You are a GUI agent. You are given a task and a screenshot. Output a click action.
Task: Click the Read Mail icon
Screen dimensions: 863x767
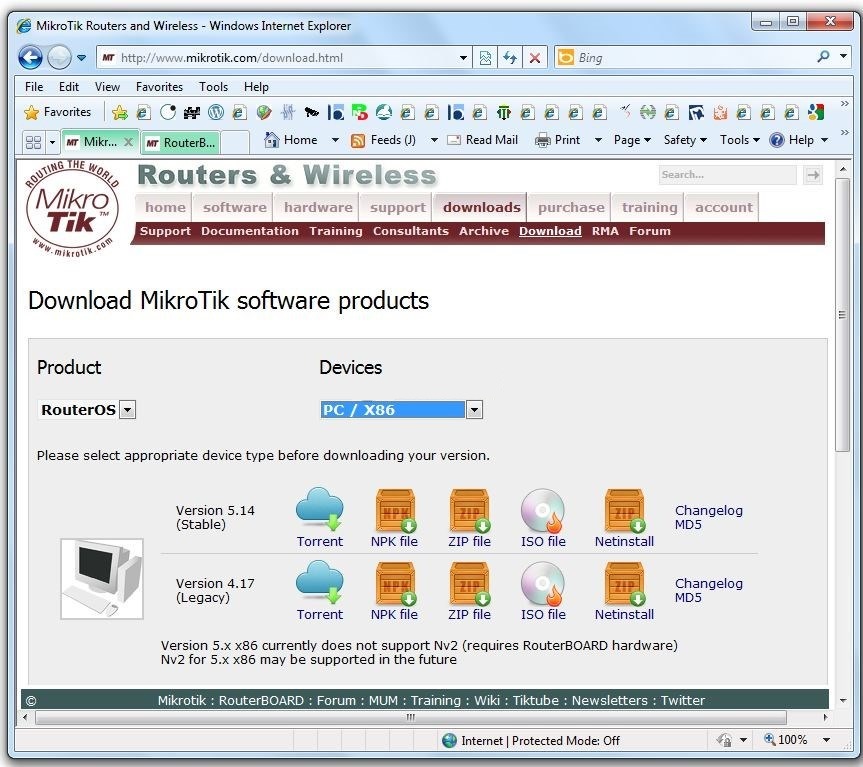click(x=454, y=140)
